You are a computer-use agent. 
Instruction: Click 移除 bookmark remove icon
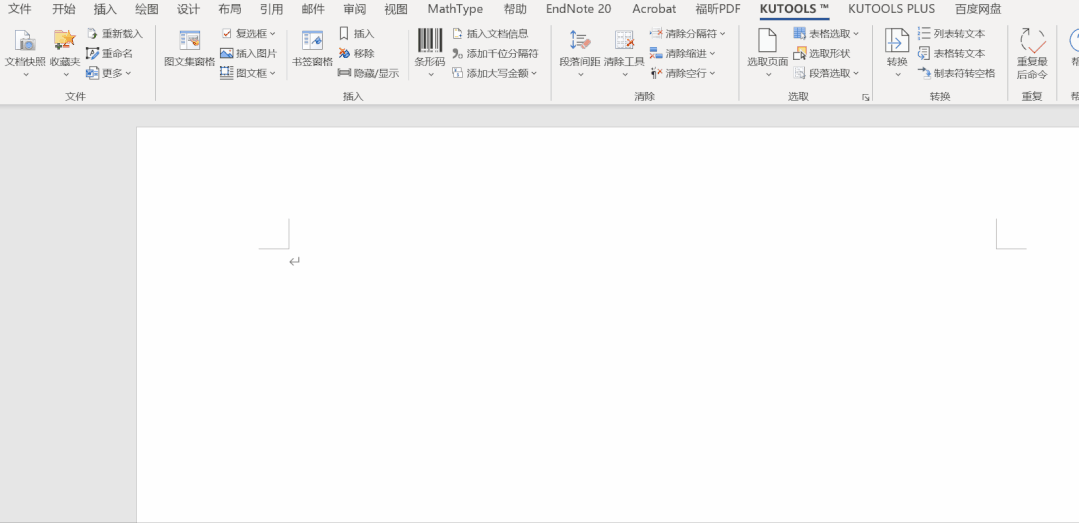point(344,53)
